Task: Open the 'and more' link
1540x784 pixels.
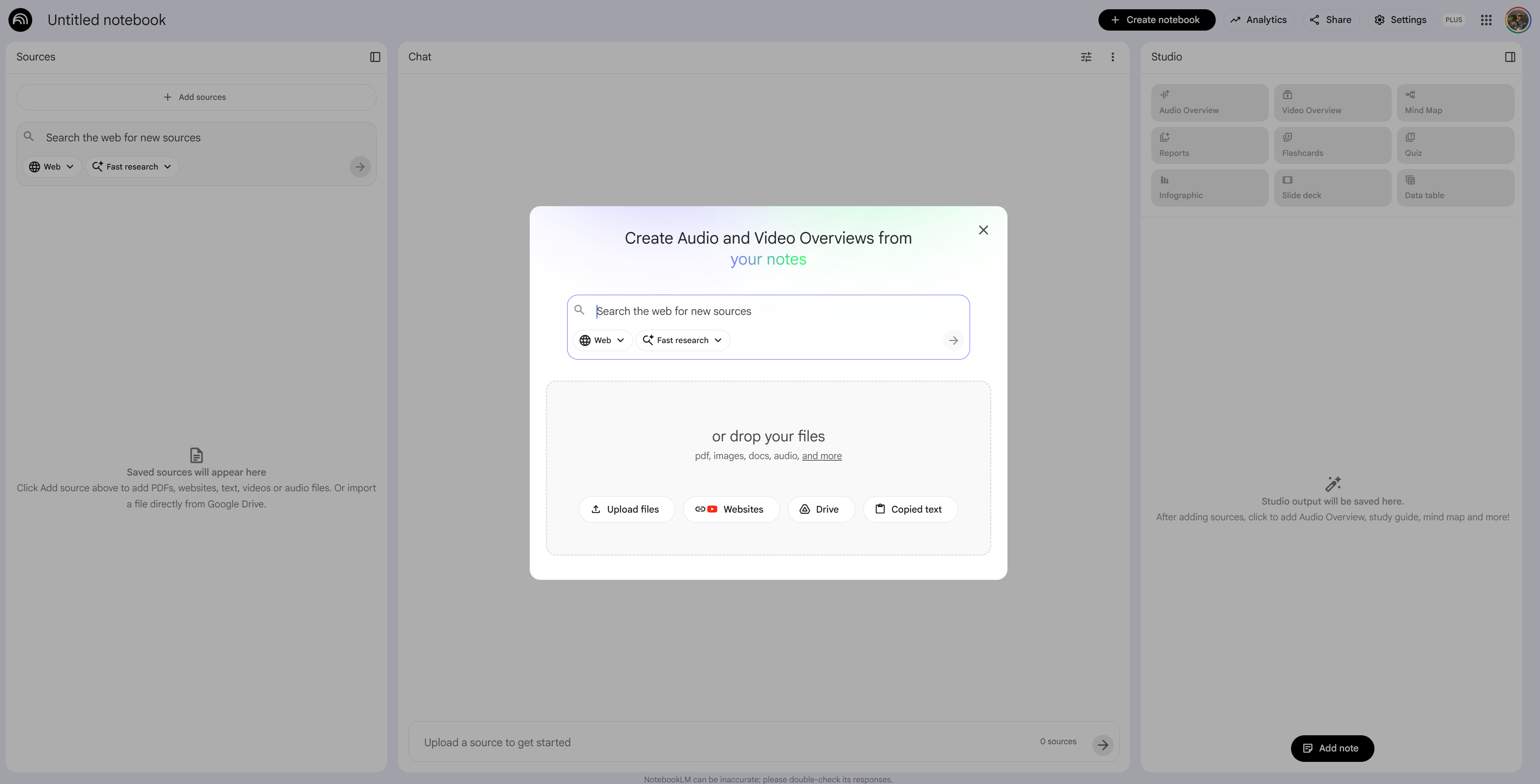Action: (x=821, y=456)
